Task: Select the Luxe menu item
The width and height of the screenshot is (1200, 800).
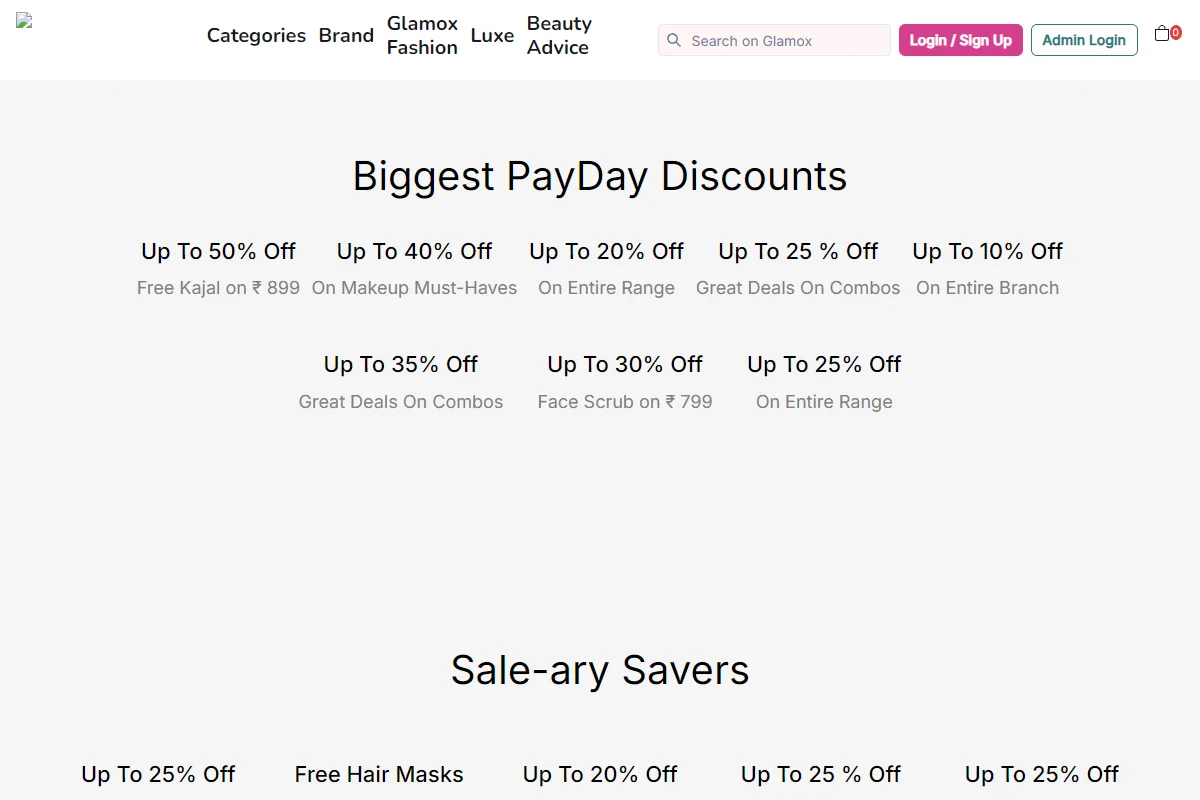Action: tap(492, 35)
